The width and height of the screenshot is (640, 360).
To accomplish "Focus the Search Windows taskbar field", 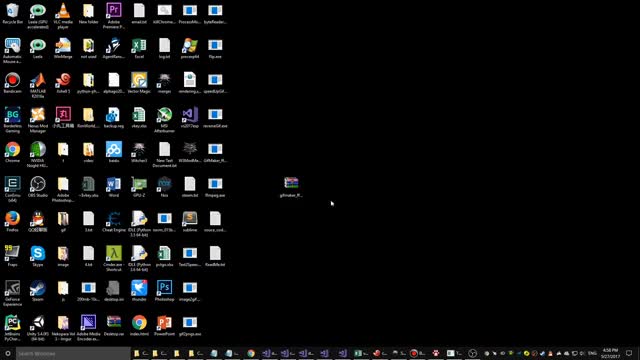I will (73, 353).
